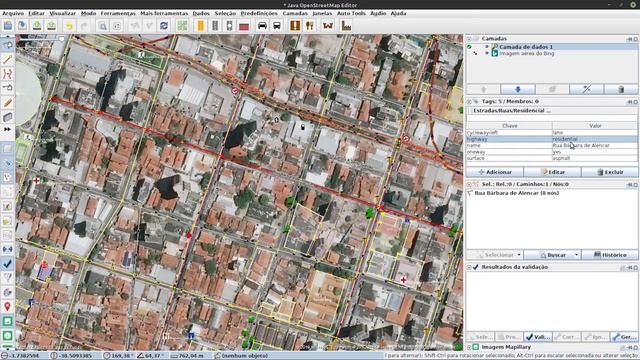Click the Download map data icon
This screenshot has height=360, width=640.
point(37,26)
